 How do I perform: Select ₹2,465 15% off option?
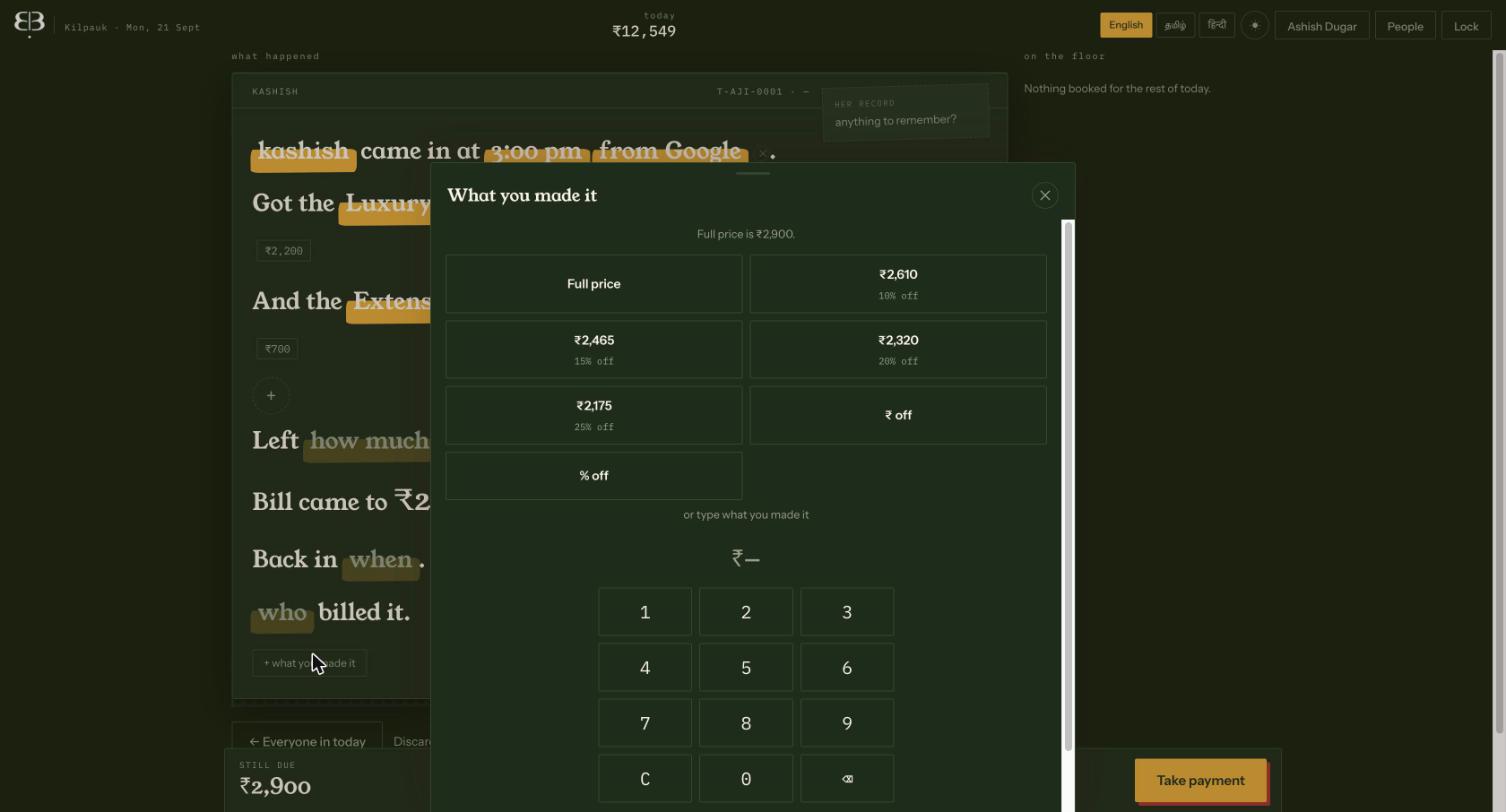click(x=594, y=350)
